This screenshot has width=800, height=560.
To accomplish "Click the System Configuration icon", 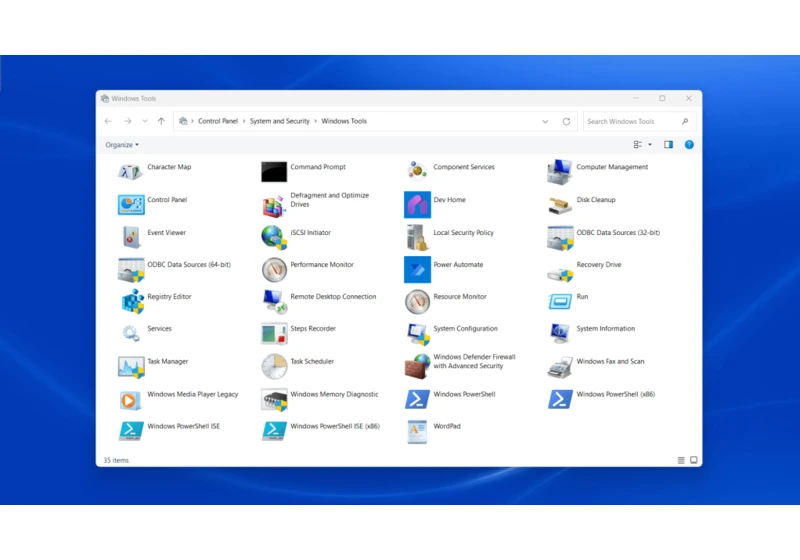I will (417, 334).
